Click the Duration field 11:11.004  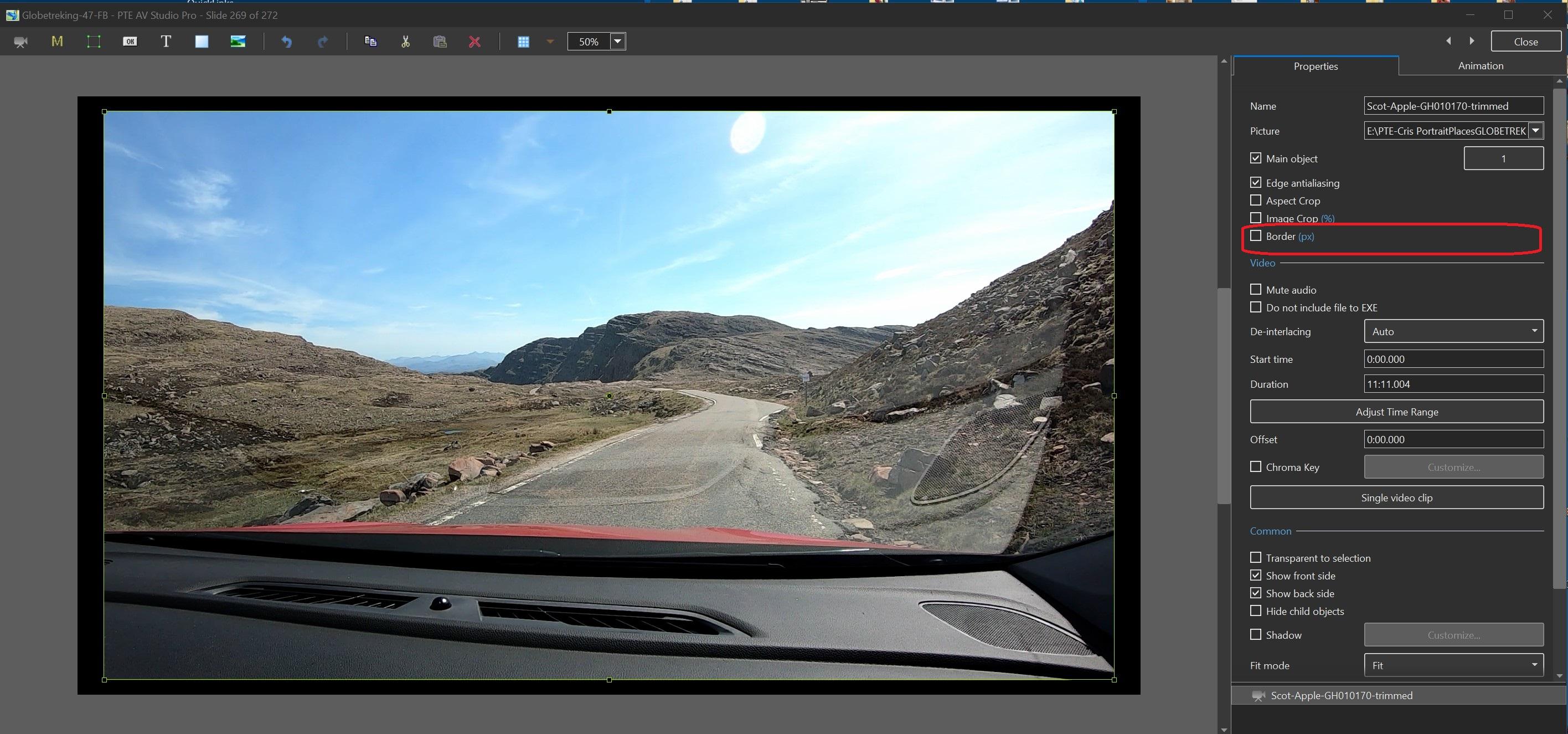(1453, 384)
